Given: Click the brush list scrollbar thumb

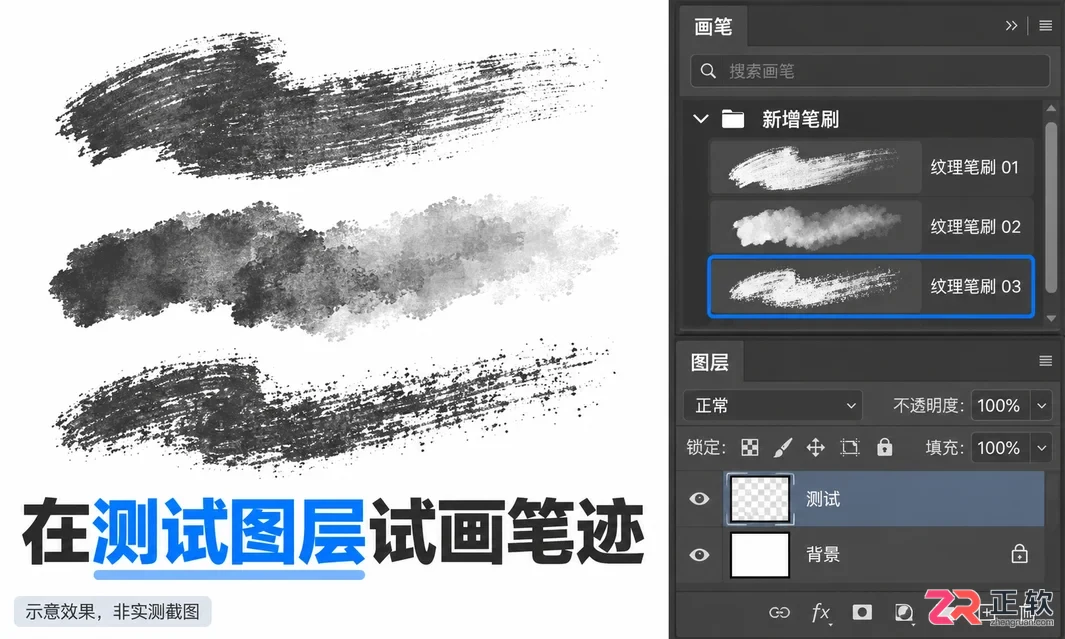Looking at the screenshot, I should [x=1051, y=207].
